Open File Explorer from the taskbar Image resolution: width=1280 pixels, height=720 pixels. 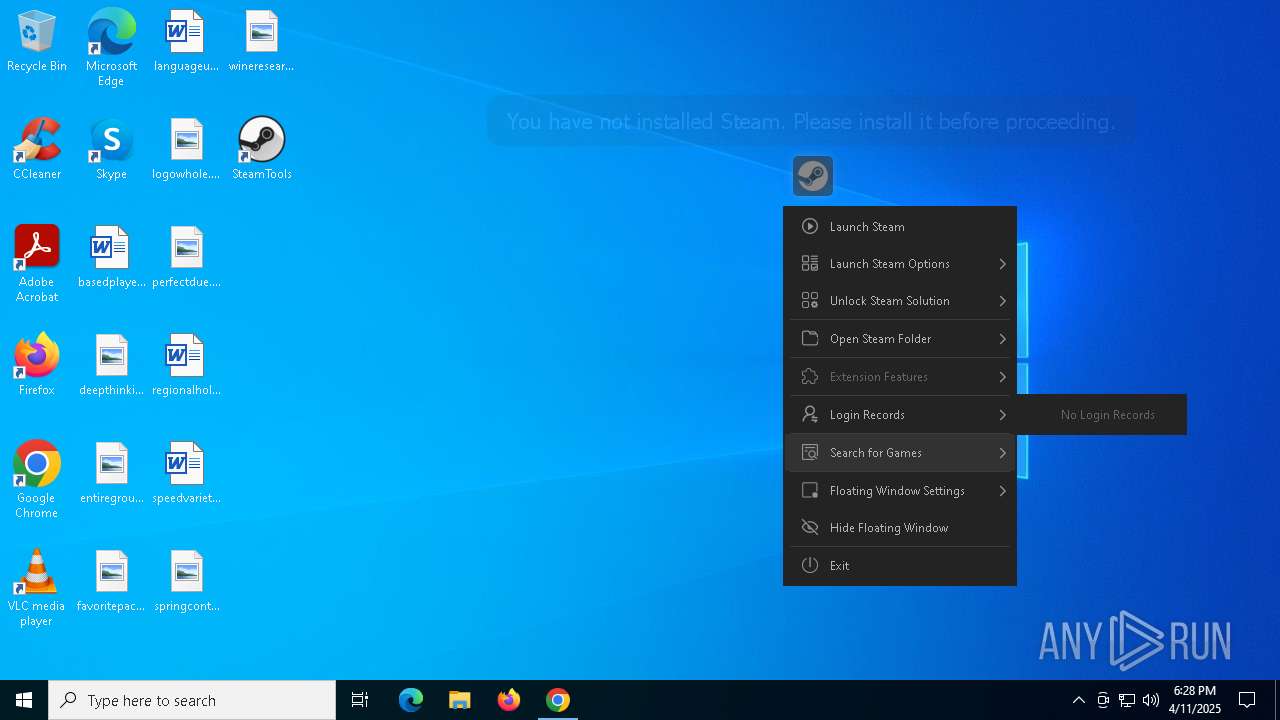pos(459,700)
